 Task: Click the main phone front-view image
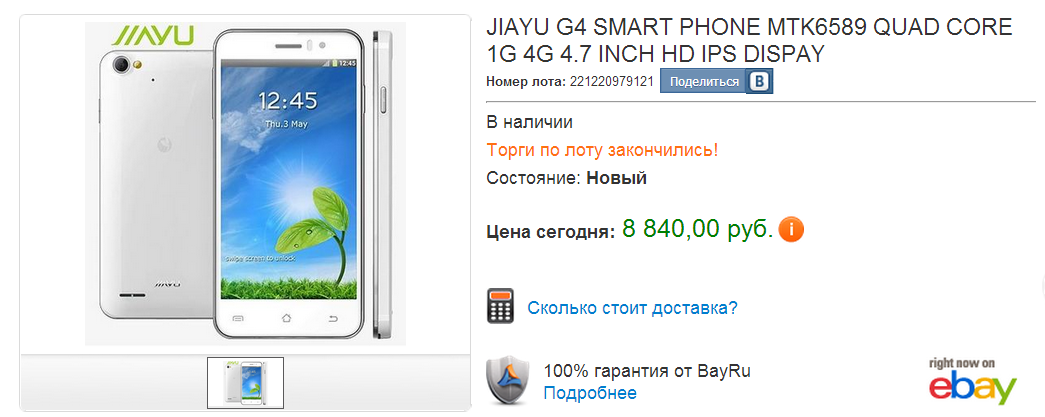(288, 184)
